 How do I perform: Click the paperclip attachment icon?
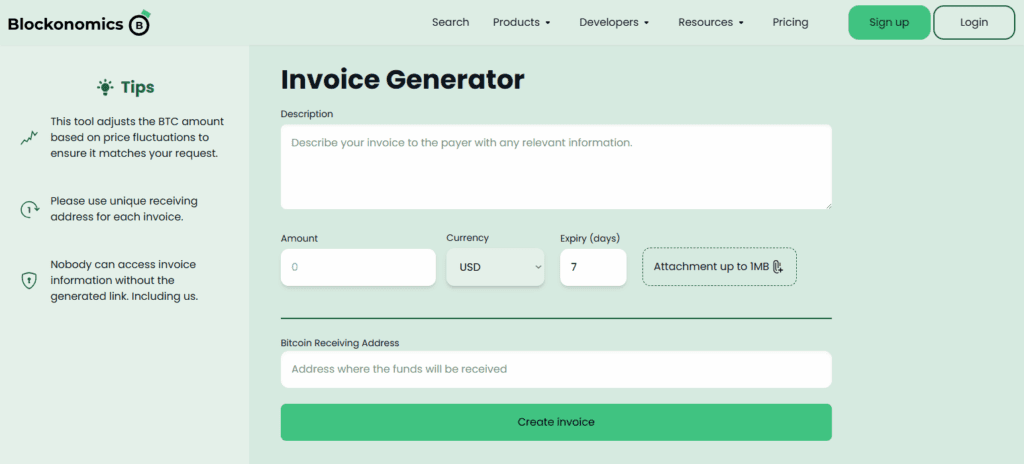[777, 267]
